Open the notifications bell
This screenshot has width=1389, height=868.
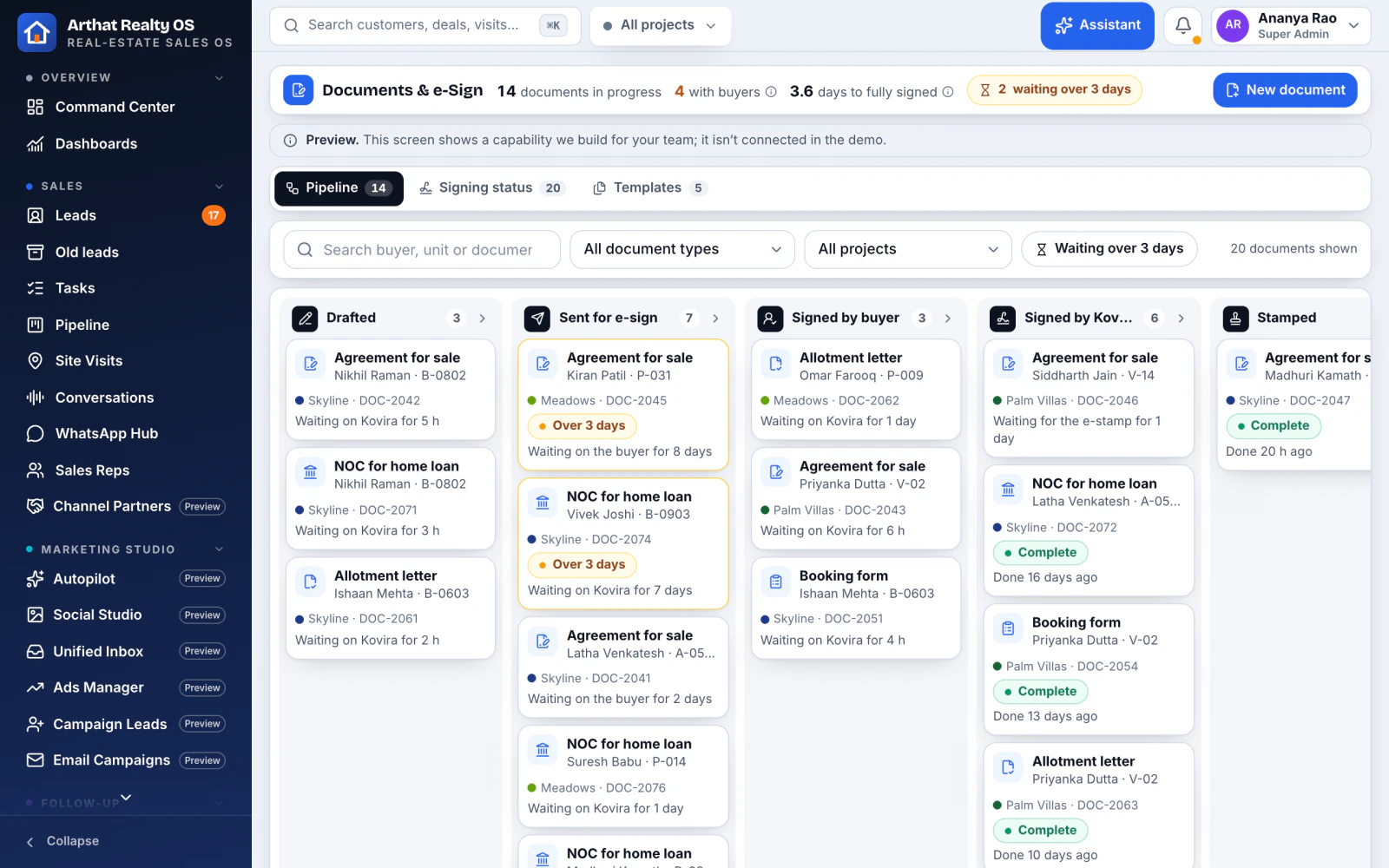point(1182,26)
